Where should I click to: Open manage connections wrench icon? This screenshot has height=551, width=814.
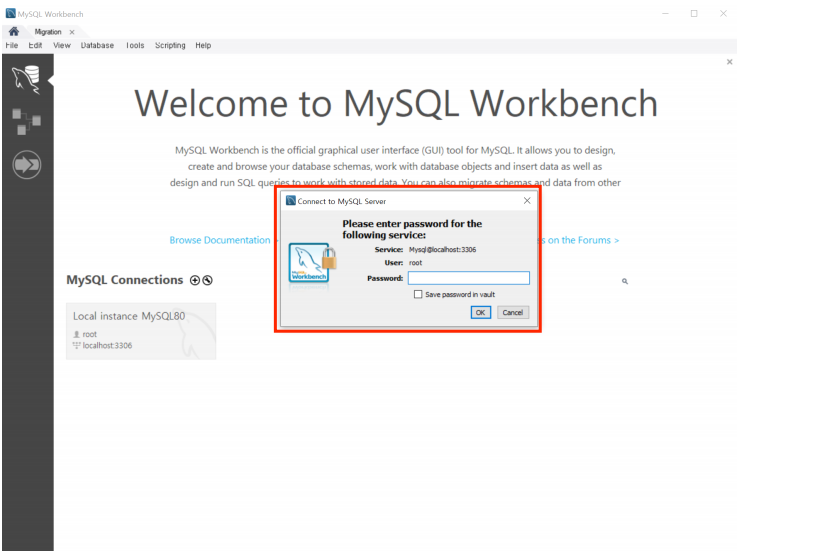click(x=208, y=280)
